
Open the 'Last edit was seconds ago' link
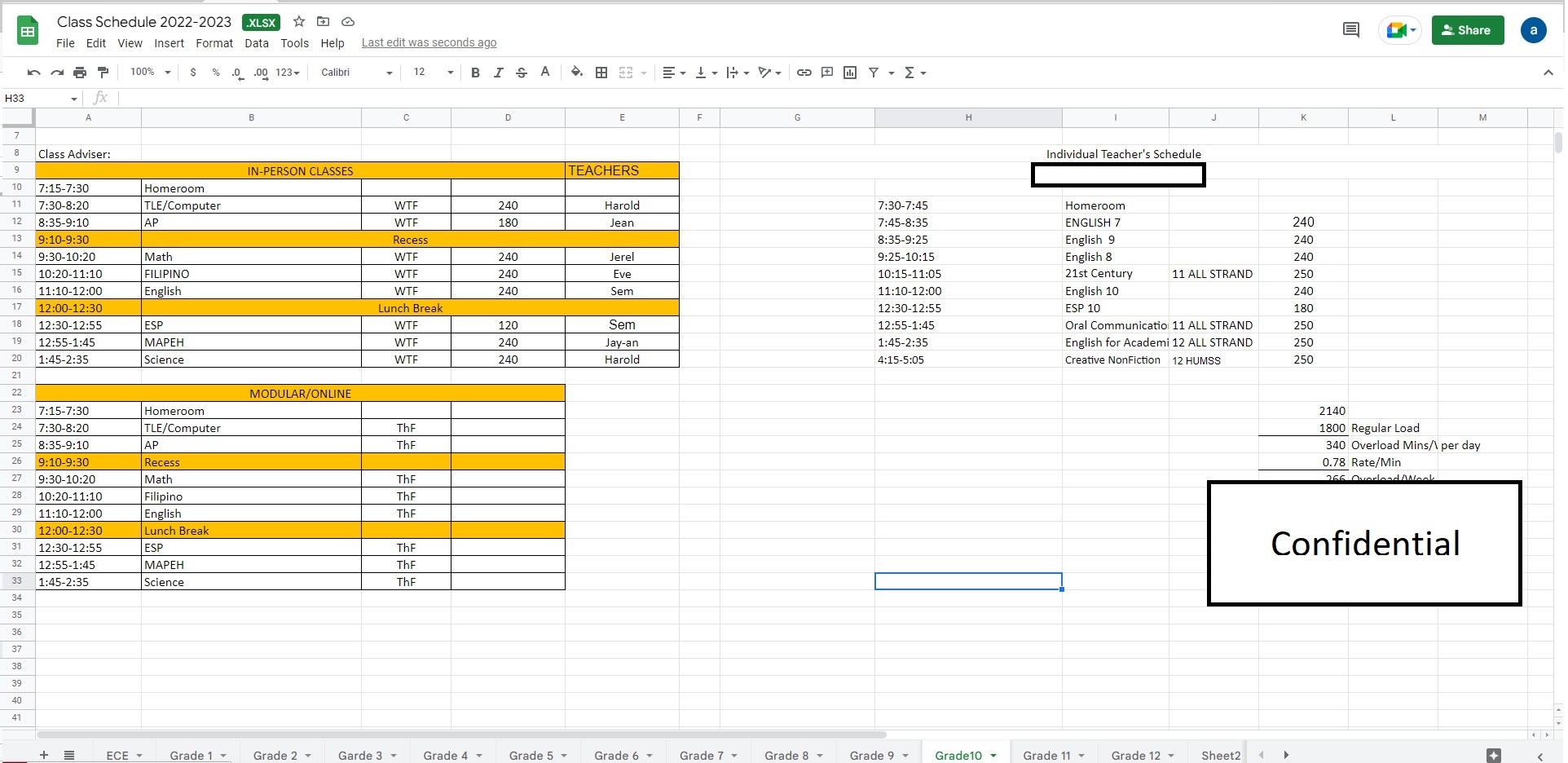[429, 43]
